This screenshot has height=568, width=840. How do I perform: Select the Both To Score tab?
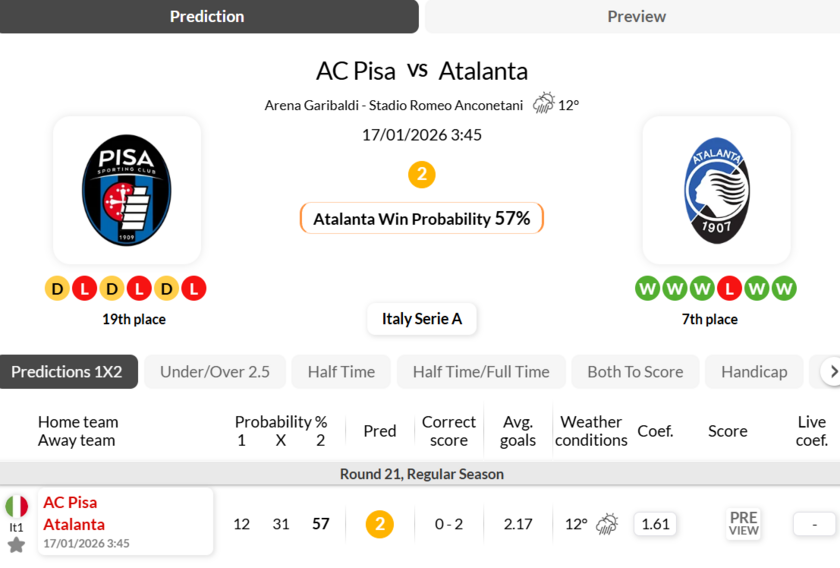635,372
